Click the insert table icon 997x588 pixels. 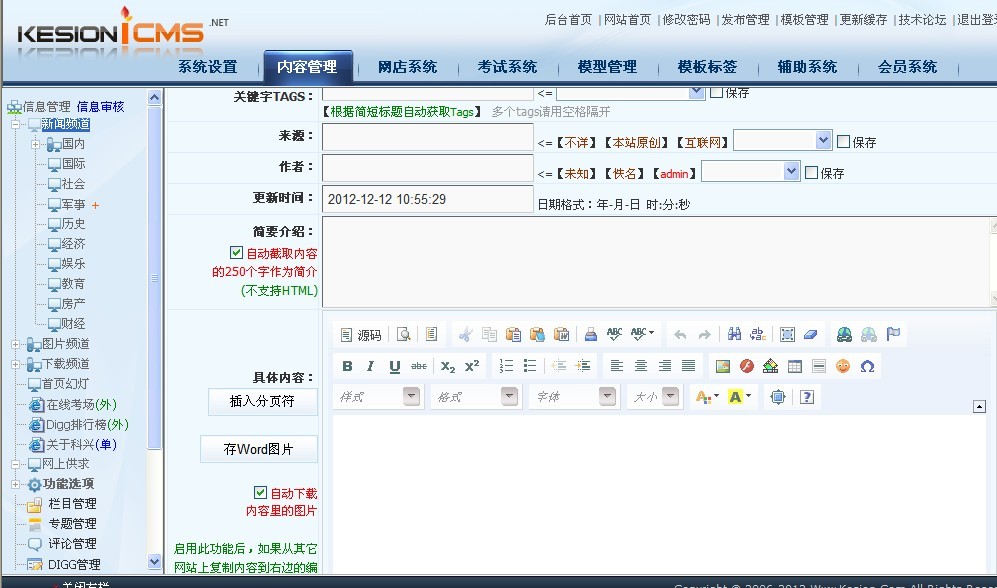(x=797, y=366)
